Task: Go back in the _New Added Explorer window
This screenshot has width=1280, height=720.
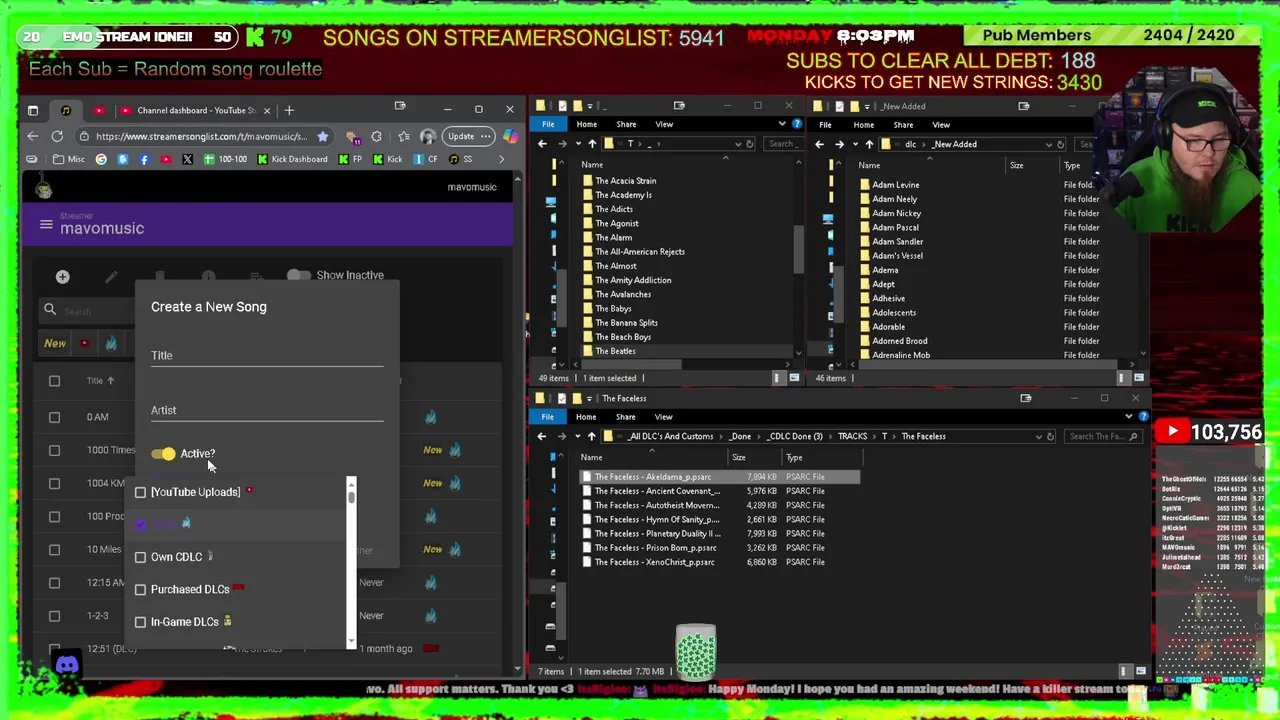Action: pos(819,144)
